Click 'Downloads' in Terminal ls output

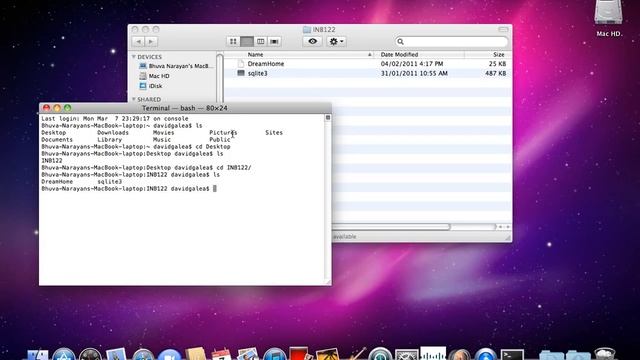click(113, 133)
